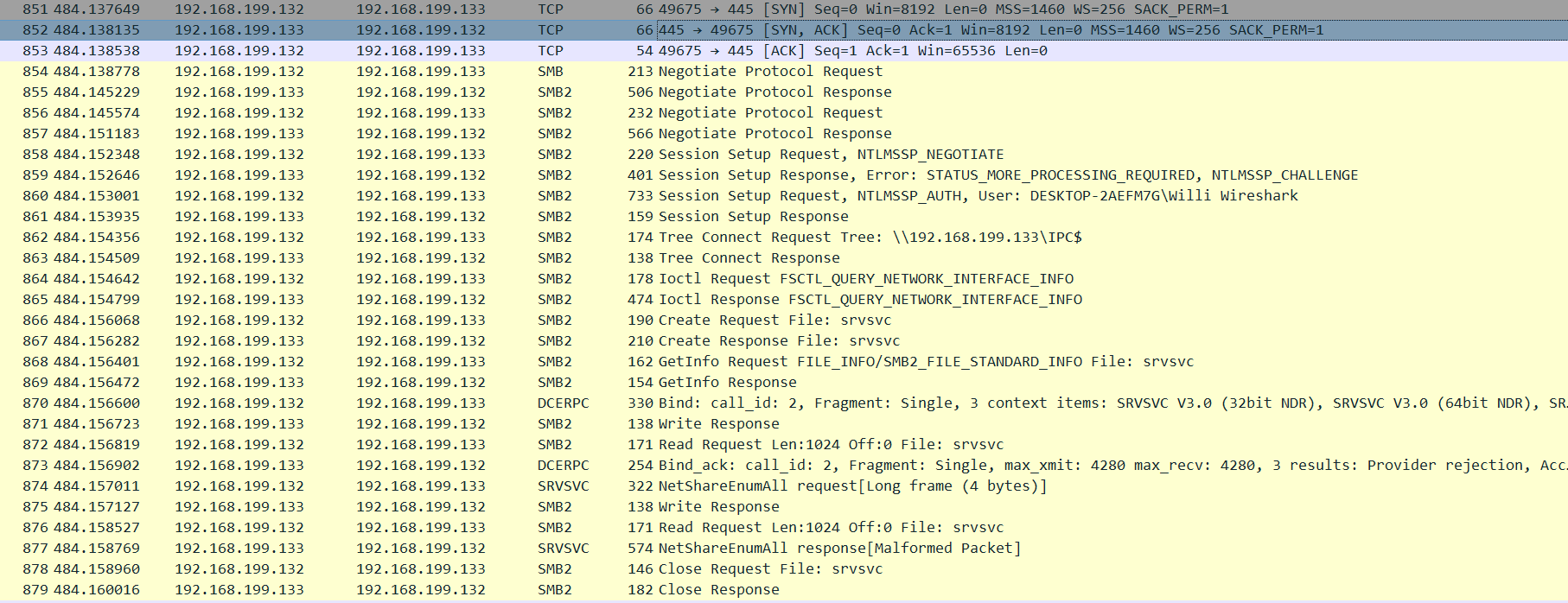Viewport: 1568px width, 603px height.
Task: Select packet 869 GetInfo Response row
Action: [784, 383]
